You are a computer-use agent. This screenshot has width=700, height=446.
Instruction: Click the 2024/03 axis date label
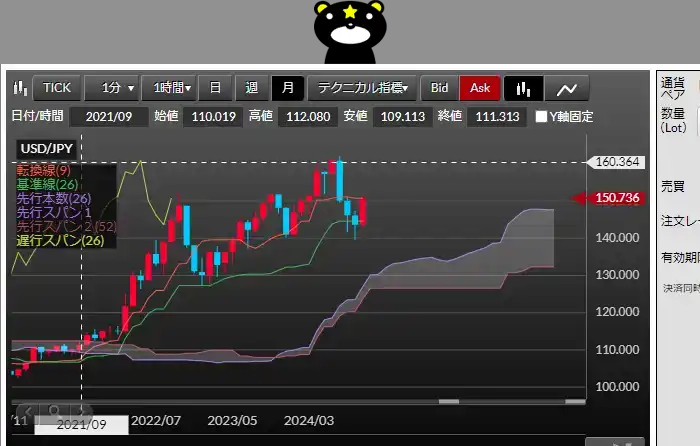pos(309,421)
